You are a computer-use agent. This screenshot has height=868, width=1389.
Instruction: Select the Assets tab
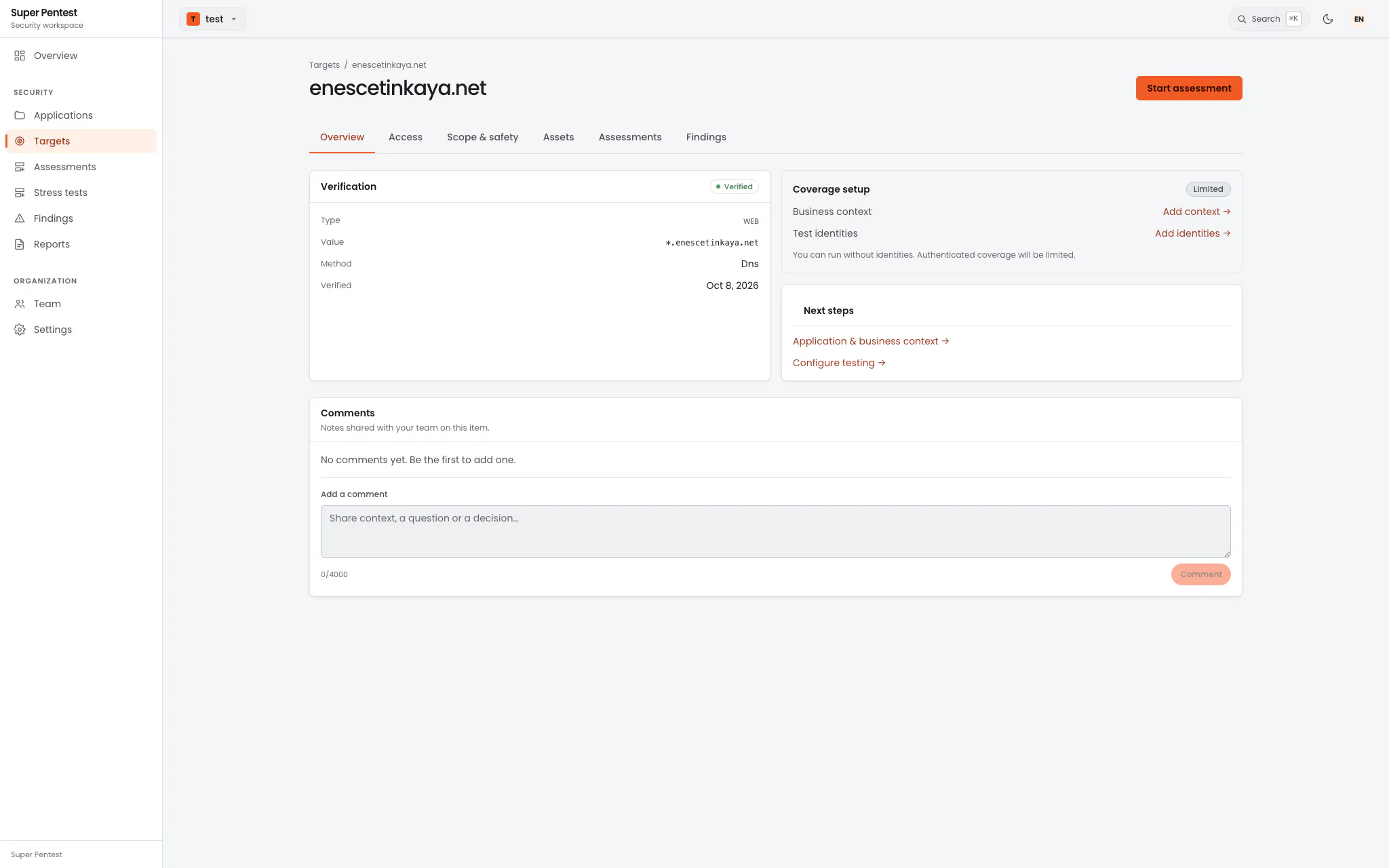[558, 137]
